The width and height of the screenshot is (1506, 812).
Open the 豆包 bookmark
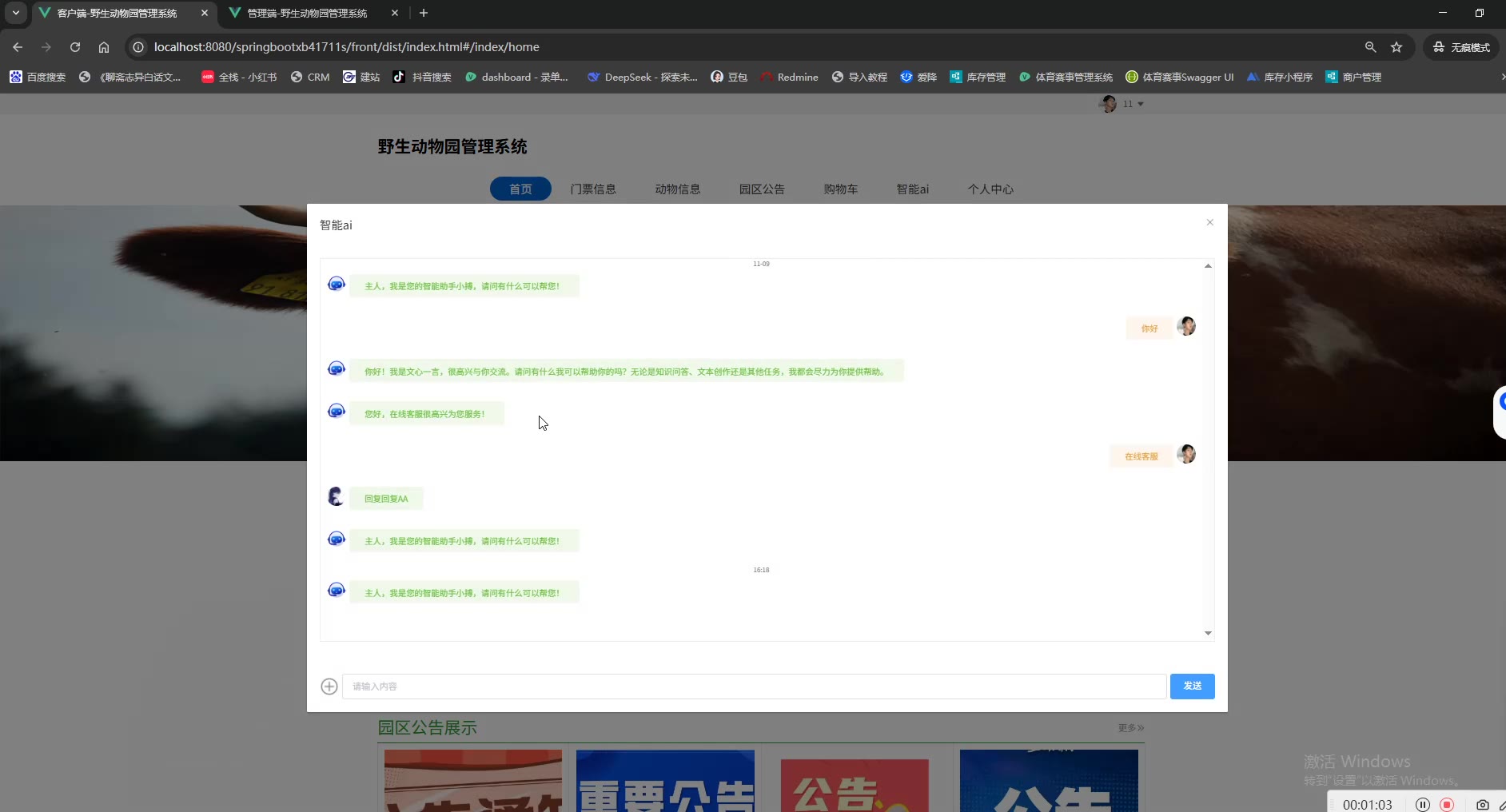pyautogui.click(x=729, y=78)
